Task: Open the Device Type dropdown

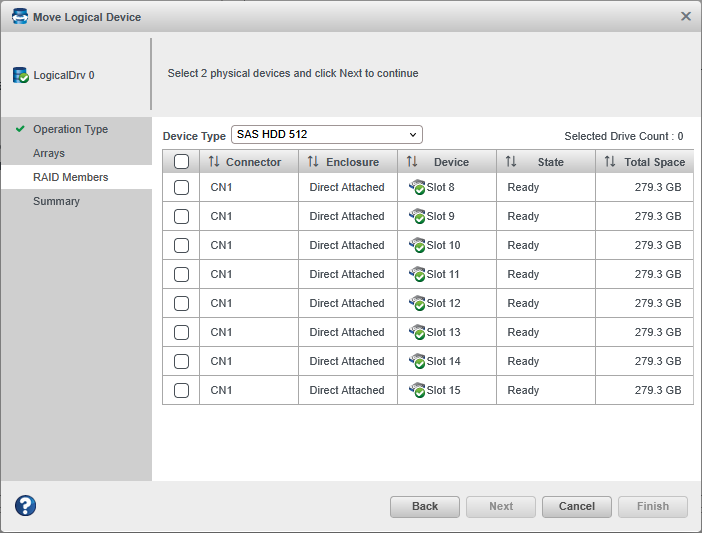Action: click(327, 135)
